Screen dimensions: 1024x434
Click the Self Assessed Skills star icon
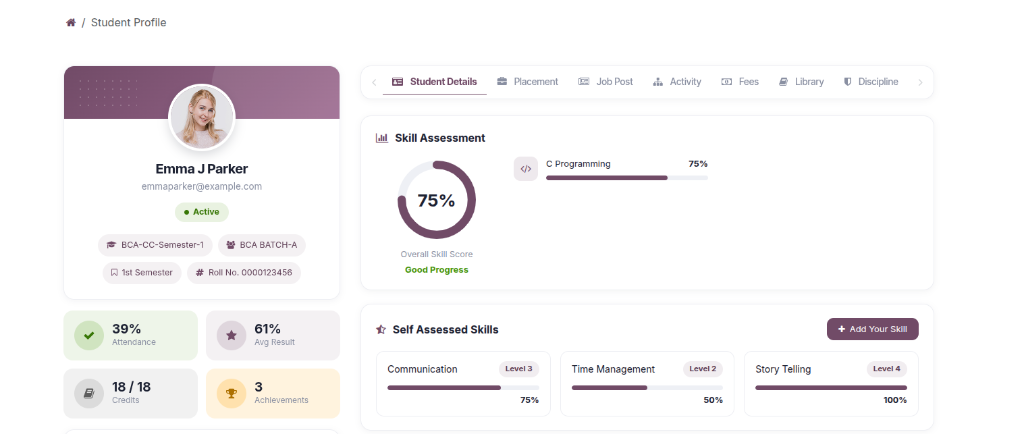tap(381, 330)
